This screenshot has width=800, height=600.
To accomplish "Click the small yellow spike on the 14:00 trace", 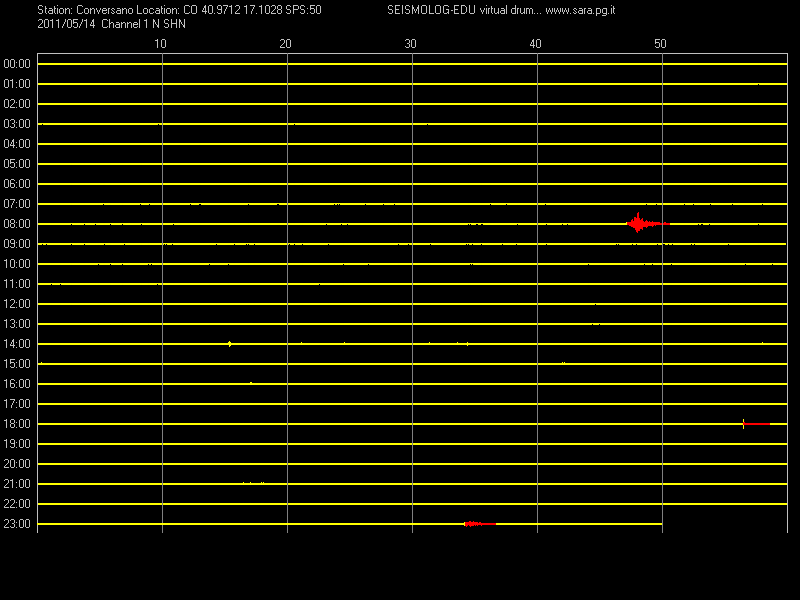I will pyautogui.click(x=230, y=343).
